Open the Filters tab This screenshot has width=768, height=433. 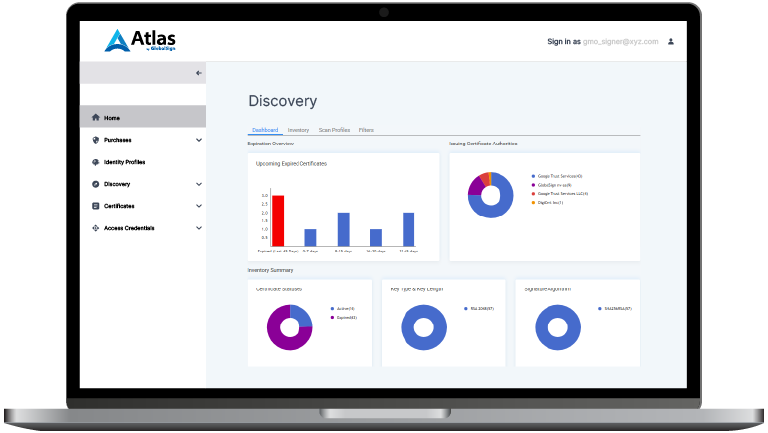[x=366, y=130]
